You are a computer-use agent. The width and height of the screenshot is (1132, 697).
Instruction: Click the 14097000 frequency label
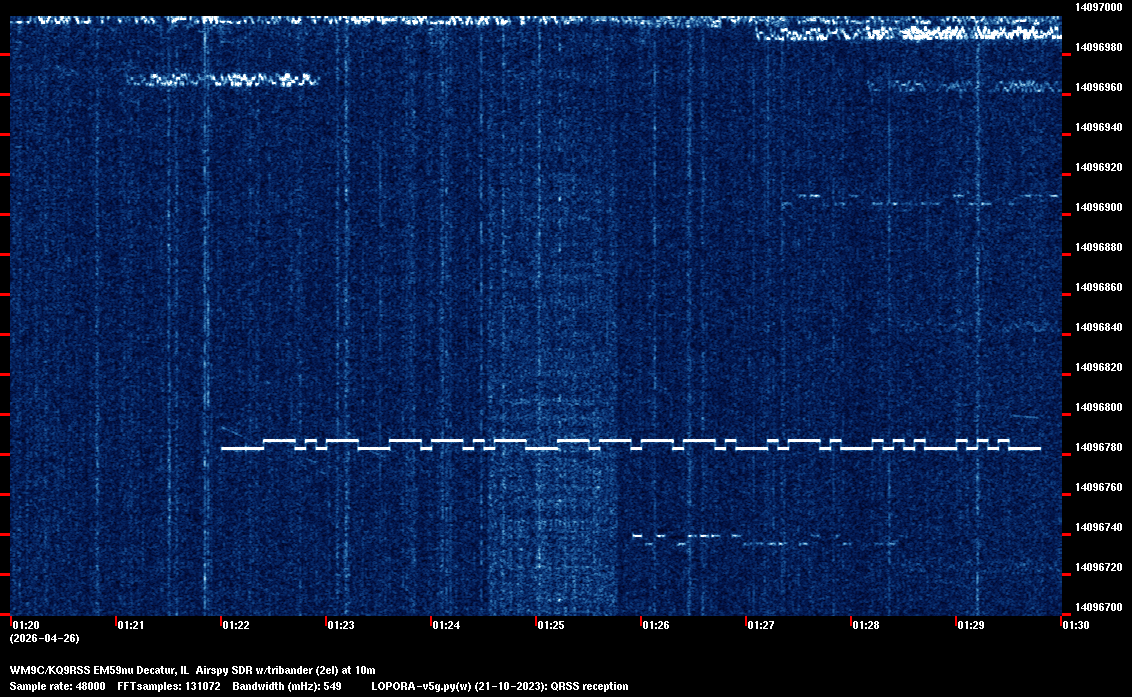coord(1098,7)
